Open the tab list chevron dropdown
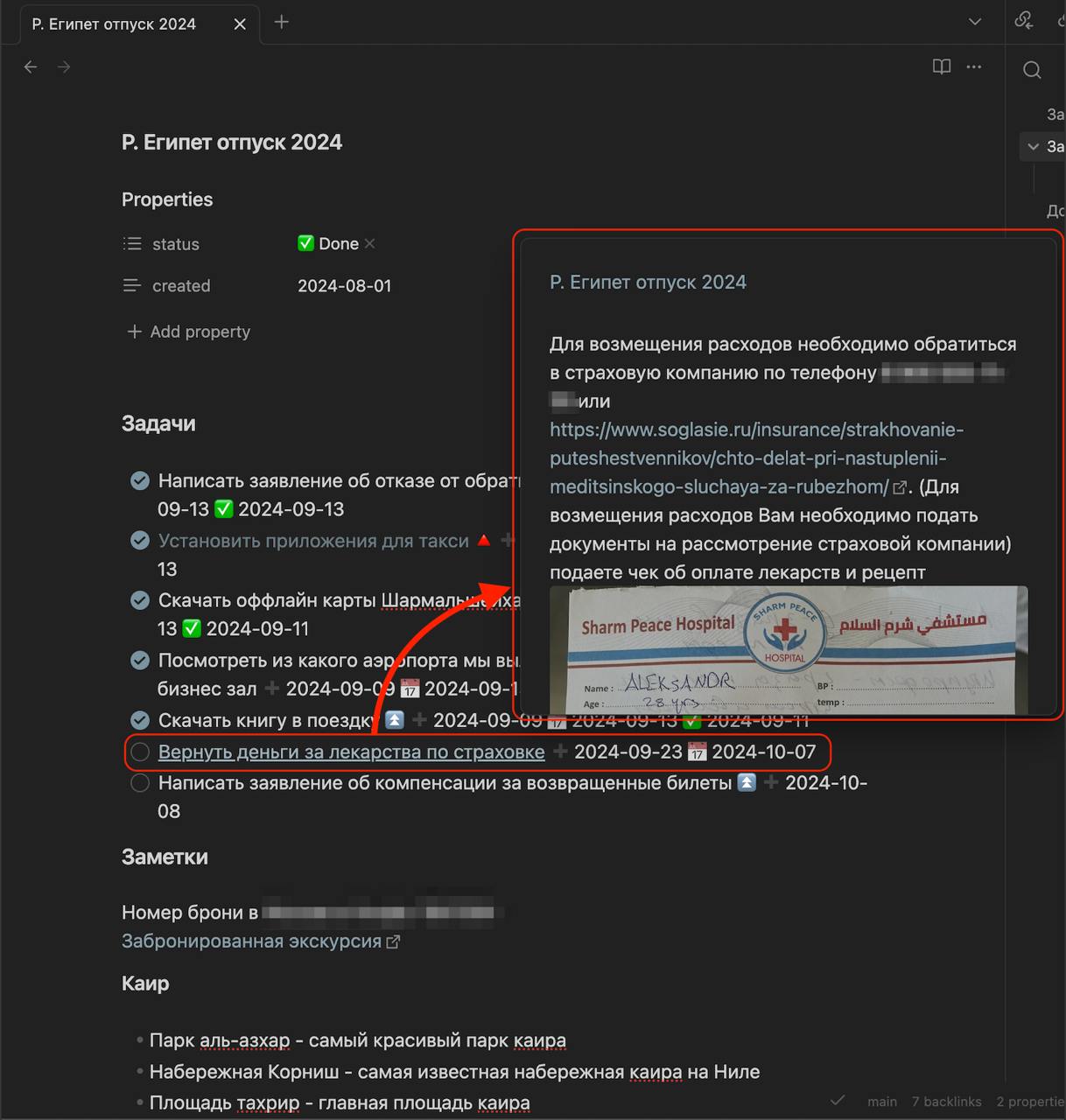This screenshot has width=1066, height=1120. pos(975,22)
